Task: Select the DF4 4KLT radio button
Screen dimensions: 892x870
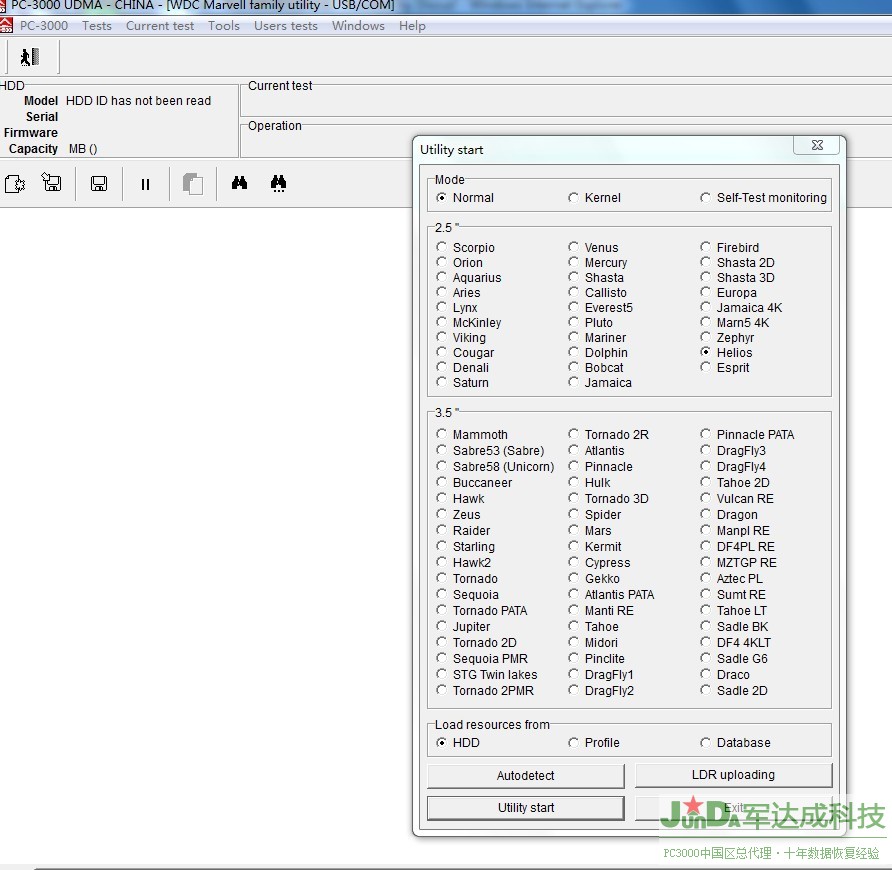Action: click(705, 642)
